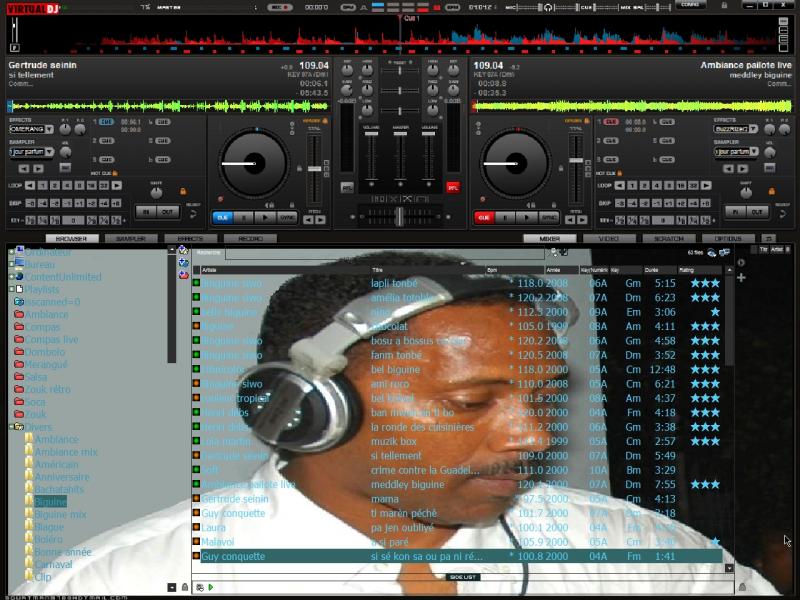Switch to the SAMPLER tab
This screenshot has width=800, height=600.
pyautogui.click(x=131, y=239)
